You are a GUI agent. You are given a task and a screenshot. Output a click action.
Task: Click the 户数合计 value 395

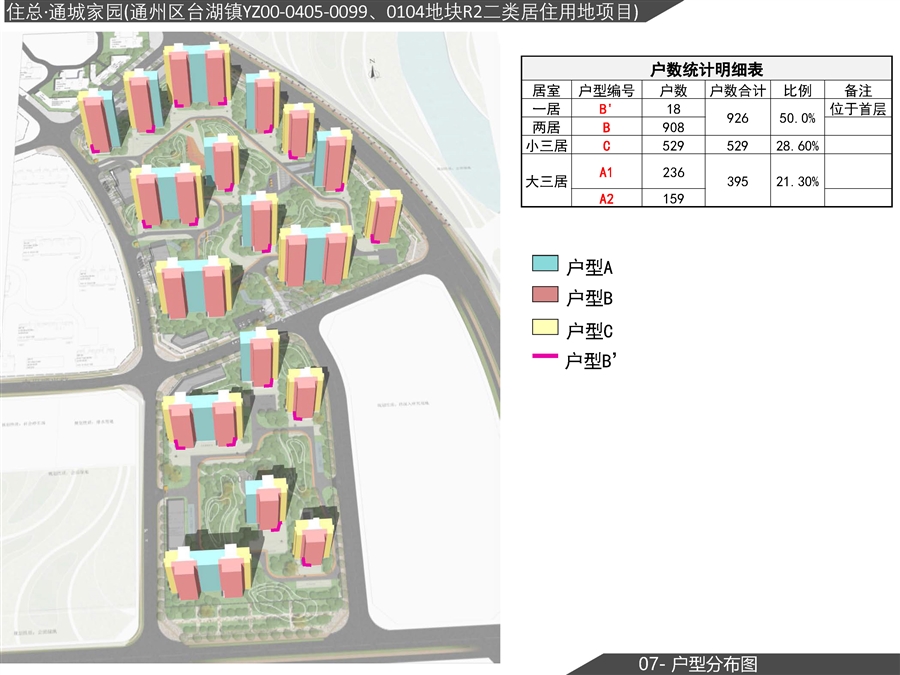click(x=738, y=181)
